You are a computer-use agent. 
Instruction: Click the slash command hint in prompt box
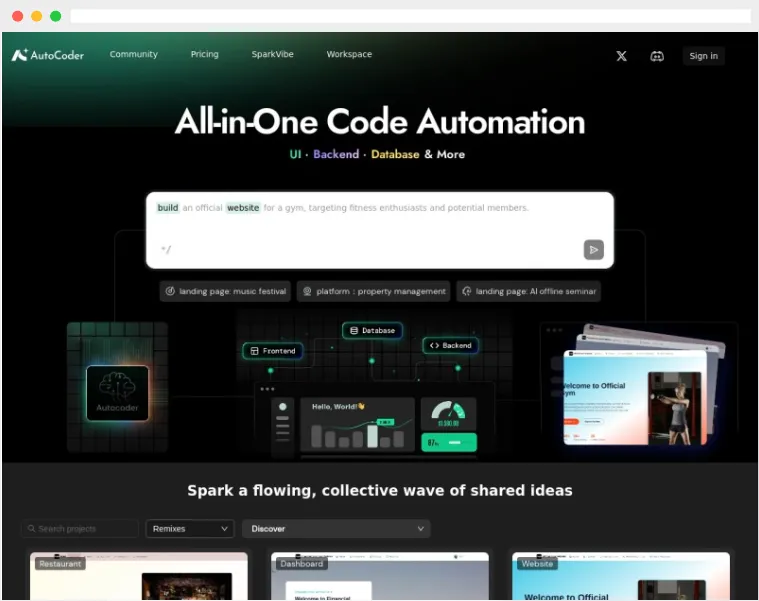click(x=166, y=250)
